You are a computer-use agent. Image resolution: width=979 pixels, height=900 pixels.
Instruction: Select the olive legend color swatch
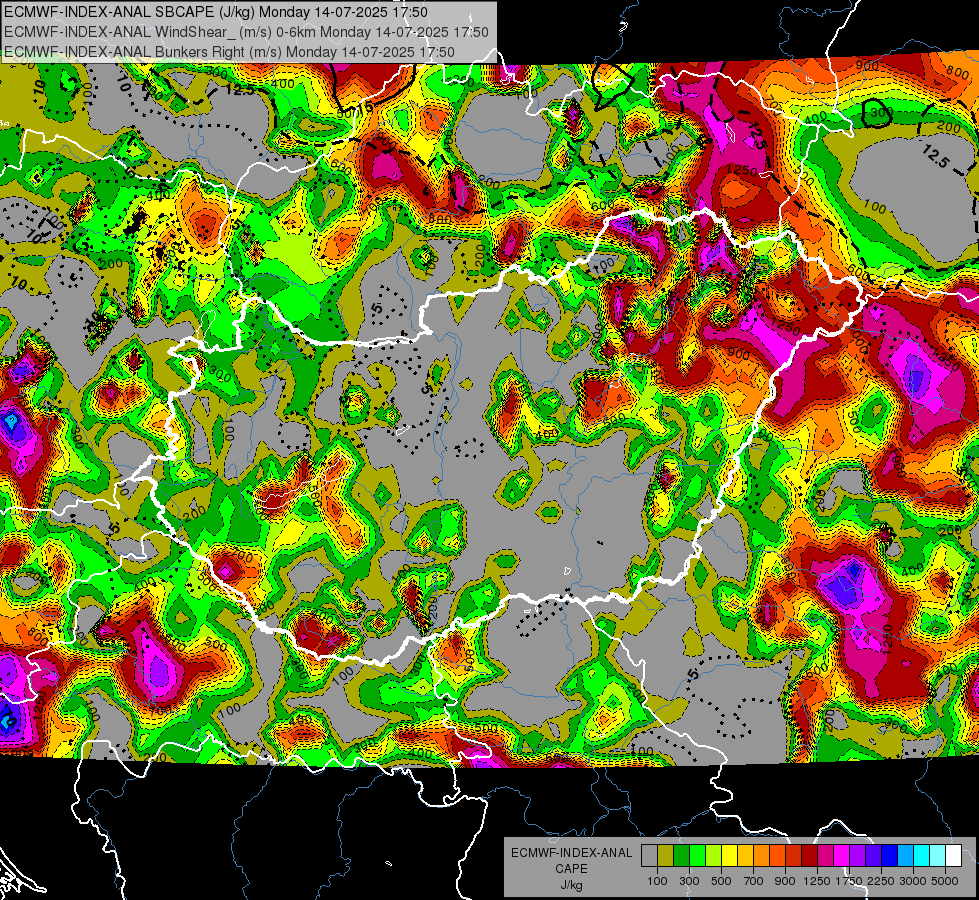(x=666, y=856)
